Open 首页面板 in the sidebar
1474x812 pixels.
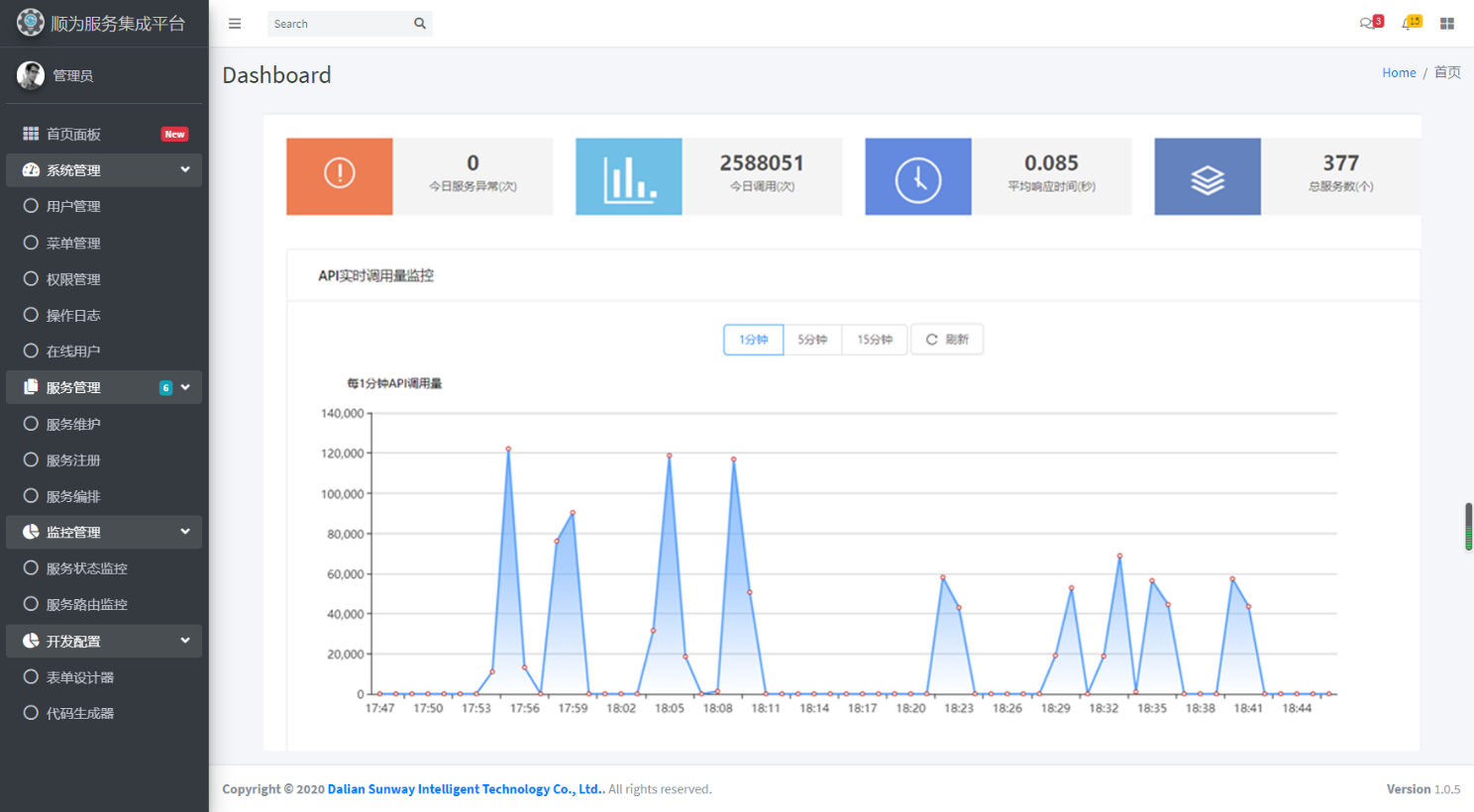tap(104, 134)
